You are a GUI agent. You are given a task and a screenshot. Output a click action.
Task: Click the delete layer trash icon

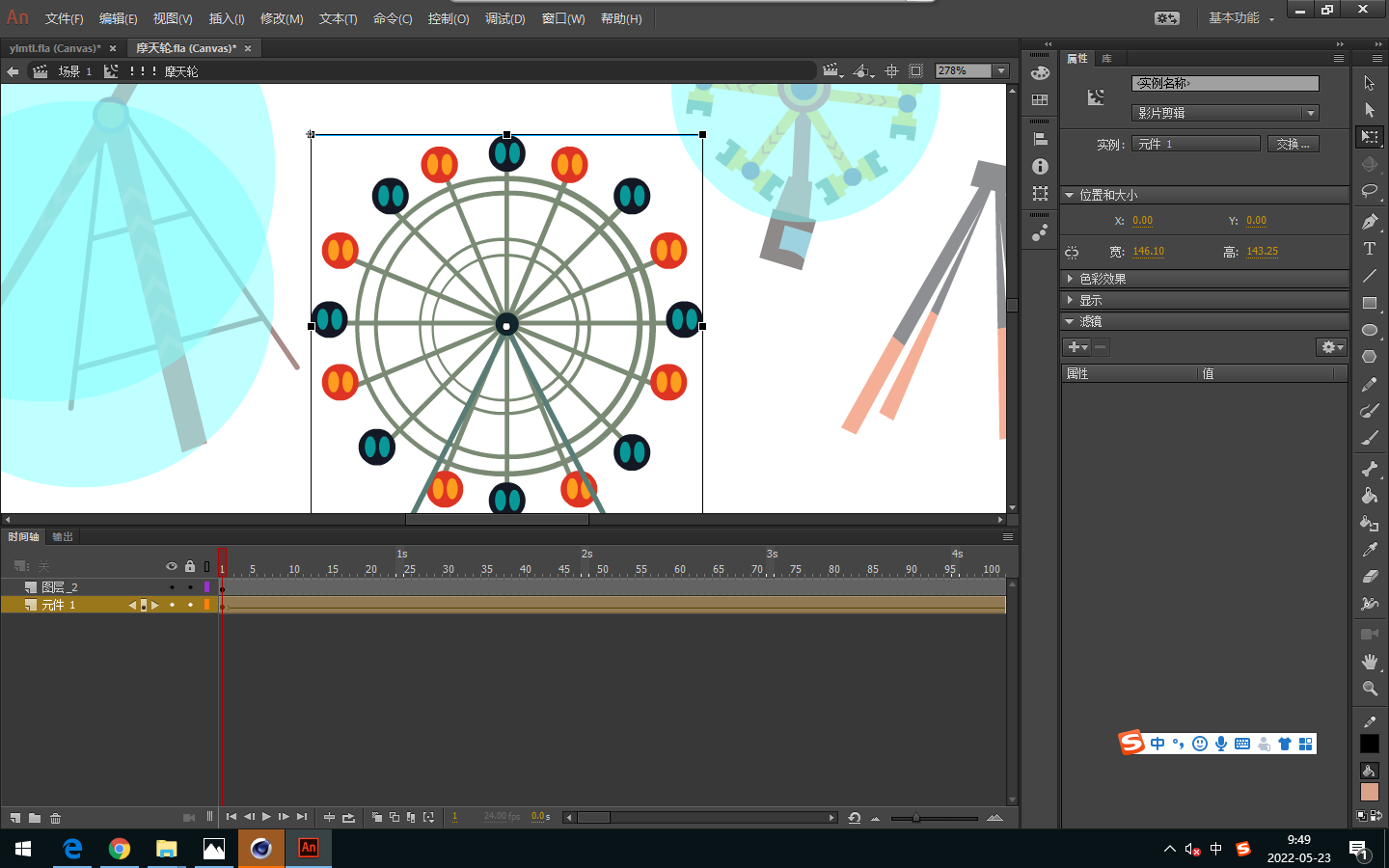[x=56, y=818]
